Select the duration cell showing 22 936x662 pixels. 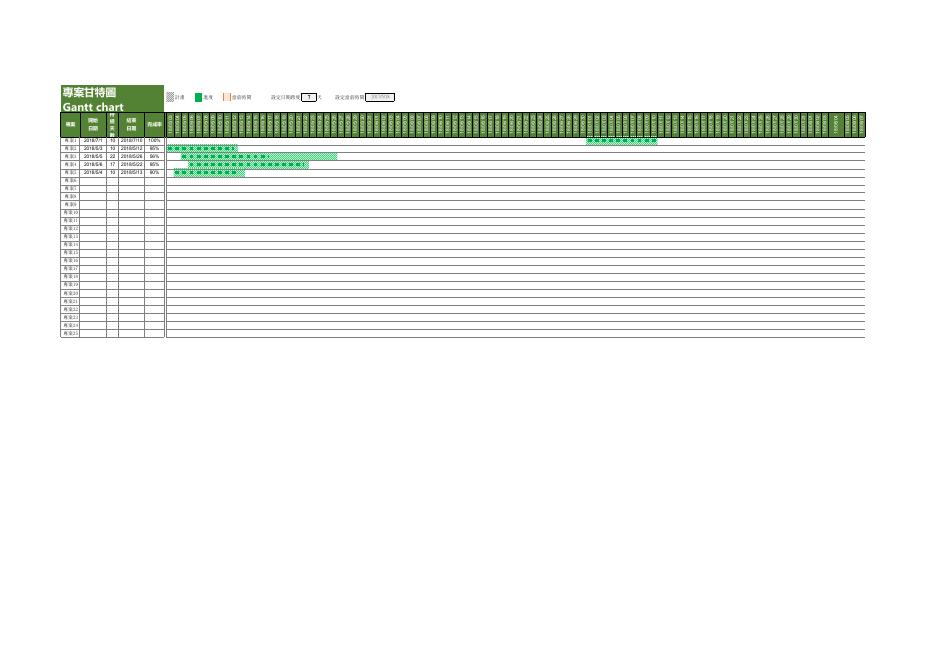pos(112,156)
